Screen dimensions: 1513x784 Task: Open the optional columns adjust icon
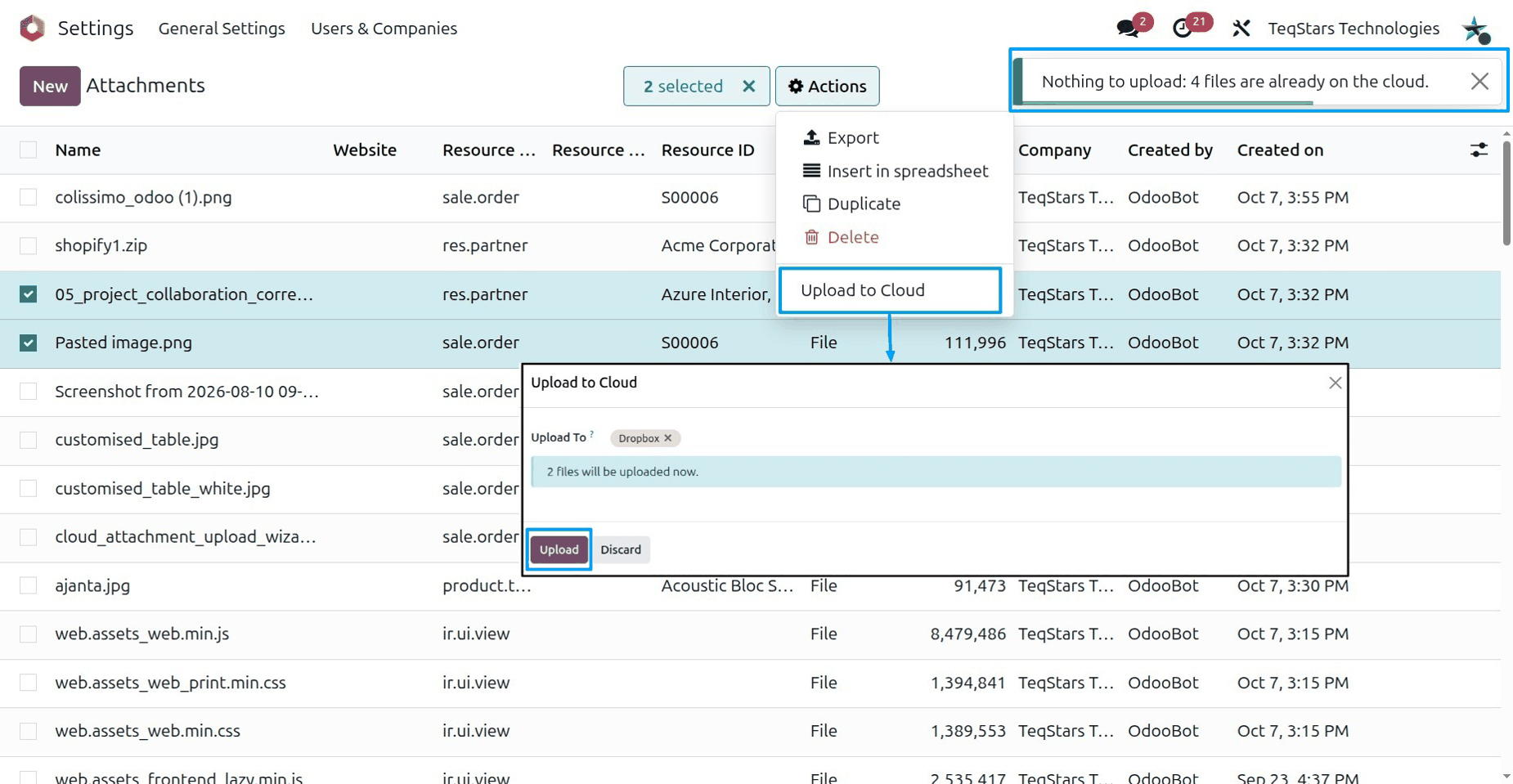tap(1479, 150)
